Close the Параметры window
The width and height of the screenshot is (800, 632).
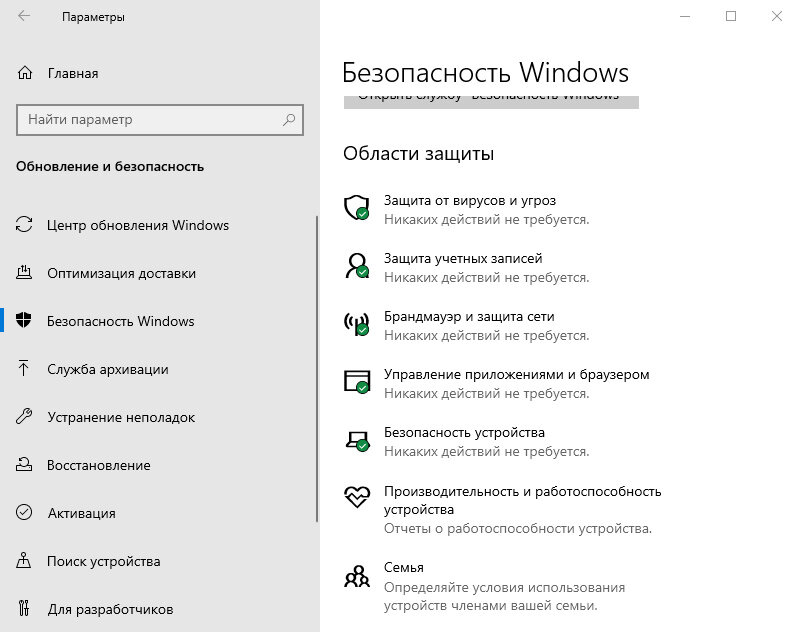point(777,16)
